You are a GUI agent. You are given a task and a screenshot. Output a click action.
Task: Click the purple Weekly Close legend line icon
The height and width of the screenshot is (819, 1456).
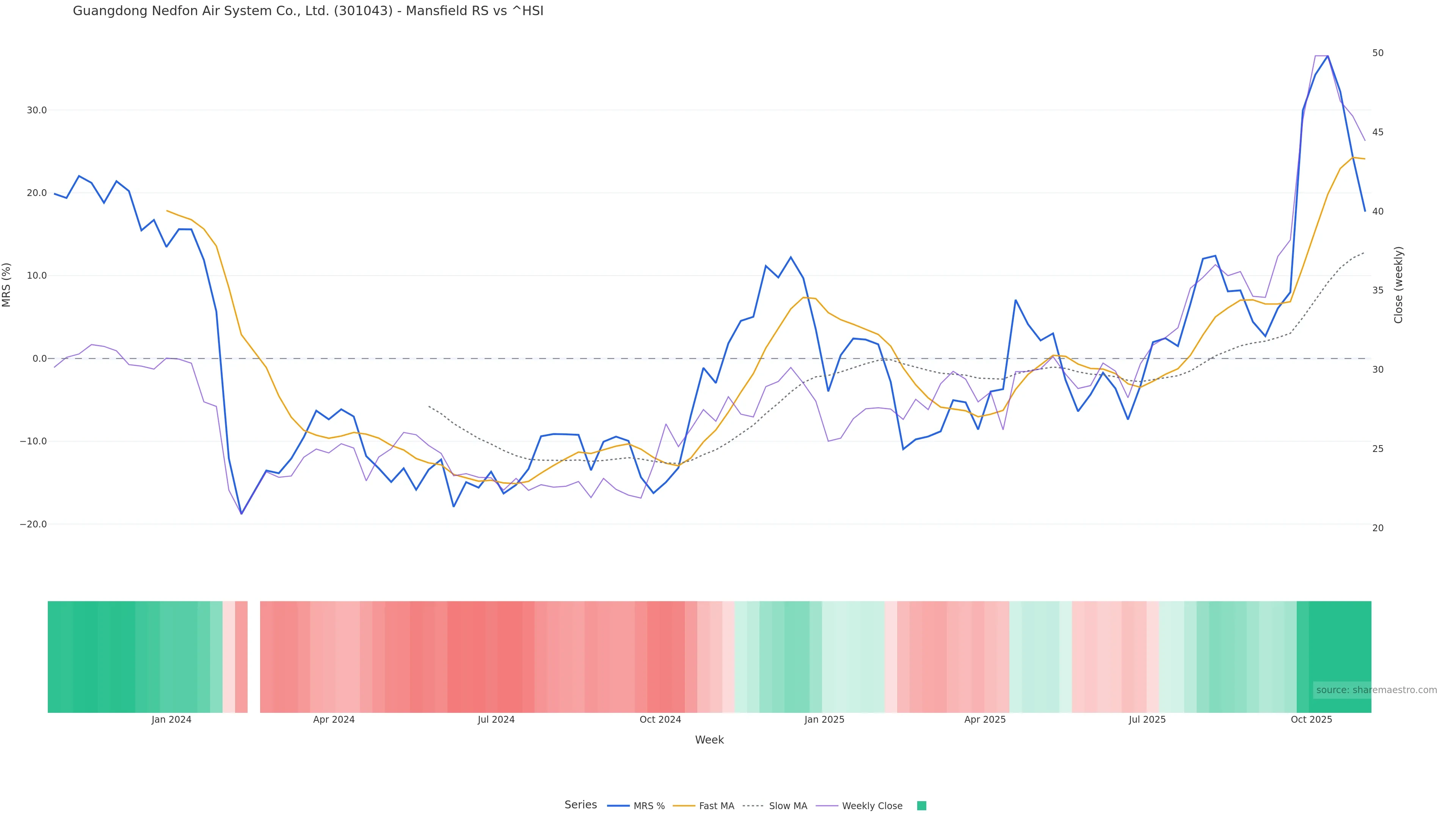tap(827, 806)
